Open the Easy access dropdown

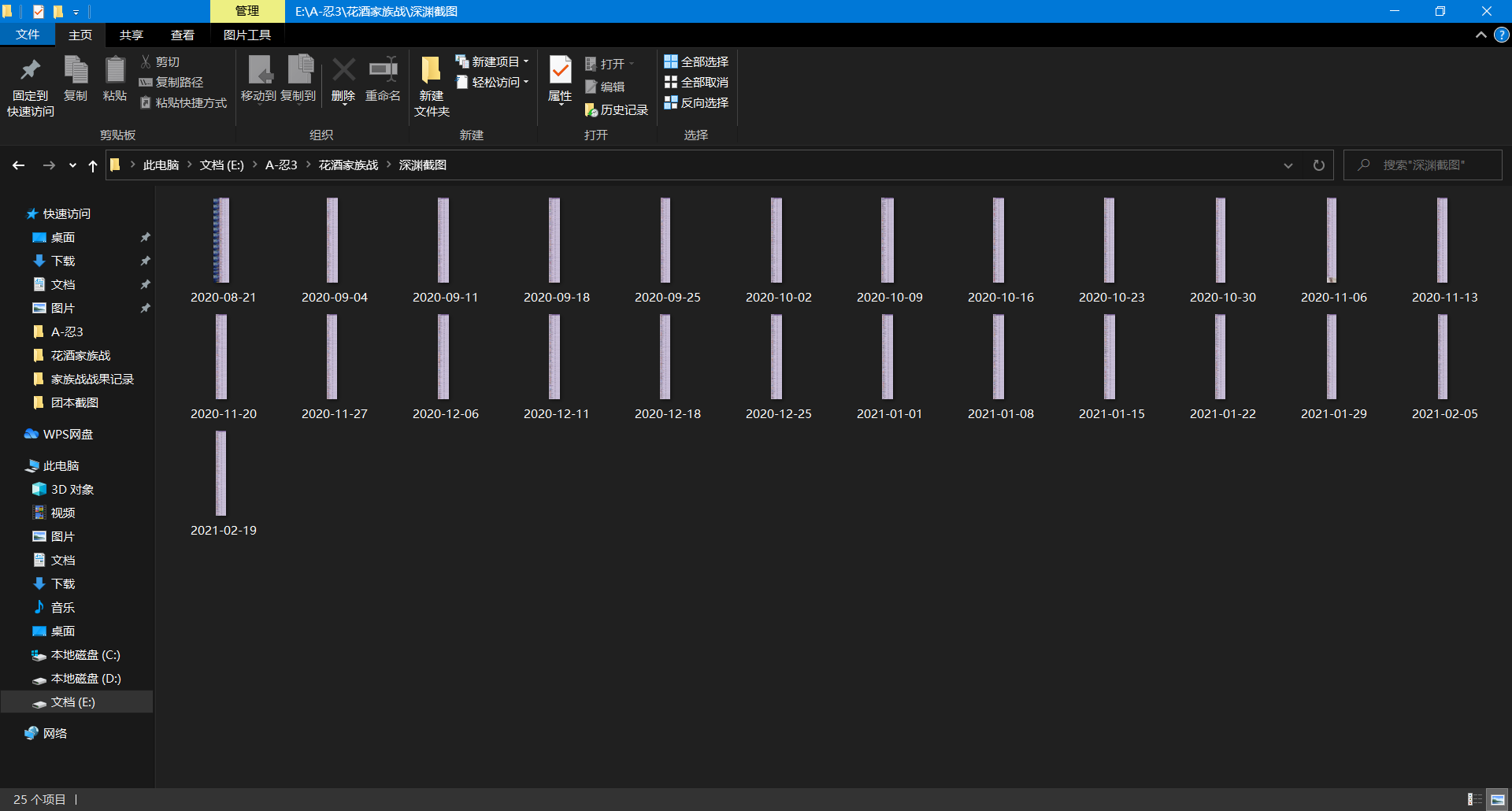493,82
